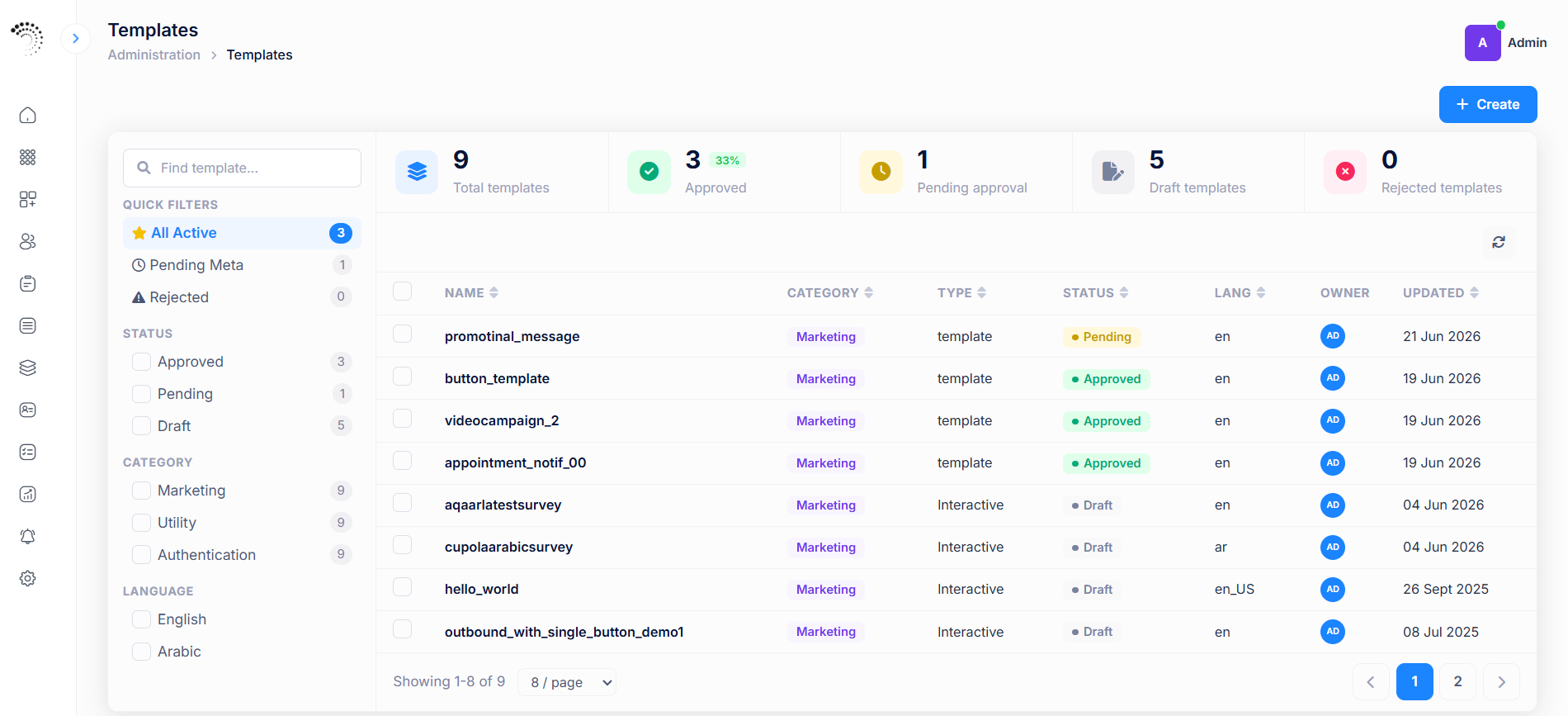The width and height of the screenshot is (1568, 716).
Task: Open the users sidebar icon
Action: [x=27, y=241]
